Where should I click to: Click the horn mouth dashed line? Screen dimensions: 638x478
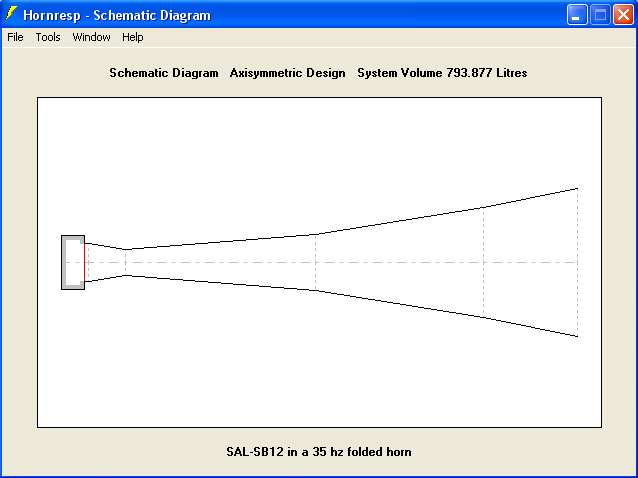577,262
